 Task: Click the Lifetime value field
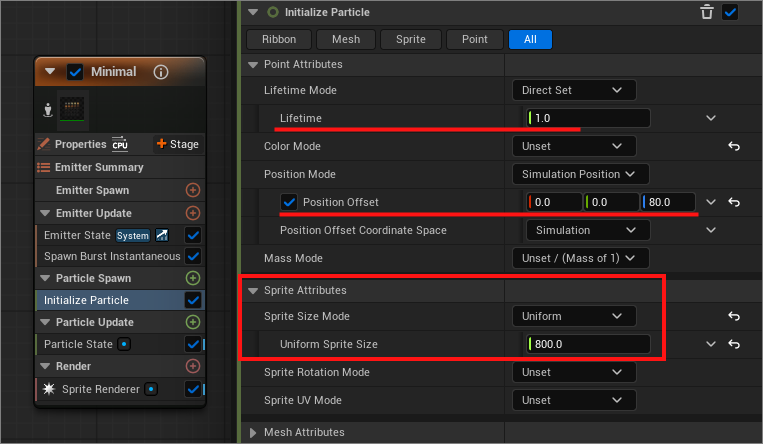coord(588,118)
